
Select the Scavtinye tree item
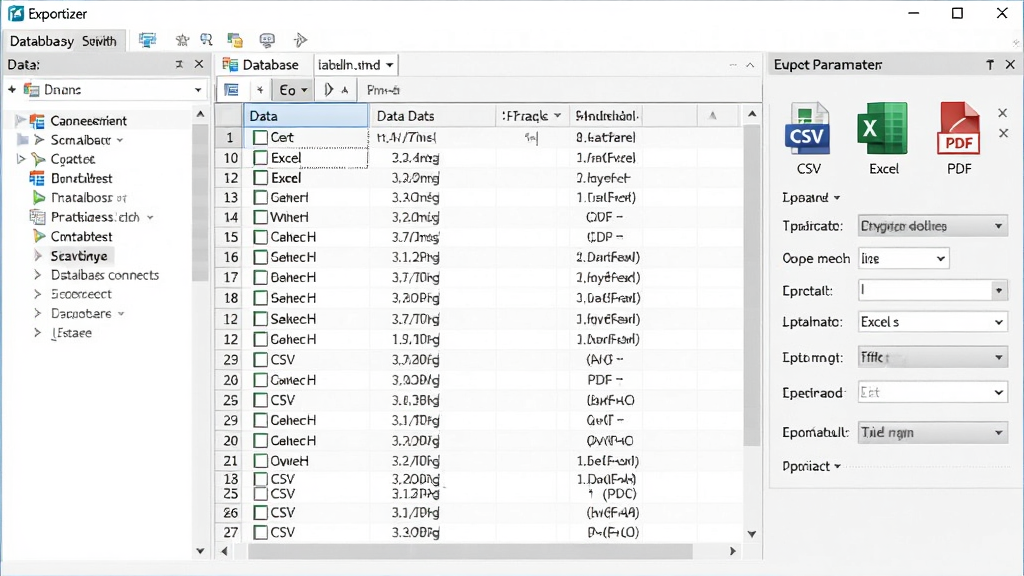(x=79, y=256)
